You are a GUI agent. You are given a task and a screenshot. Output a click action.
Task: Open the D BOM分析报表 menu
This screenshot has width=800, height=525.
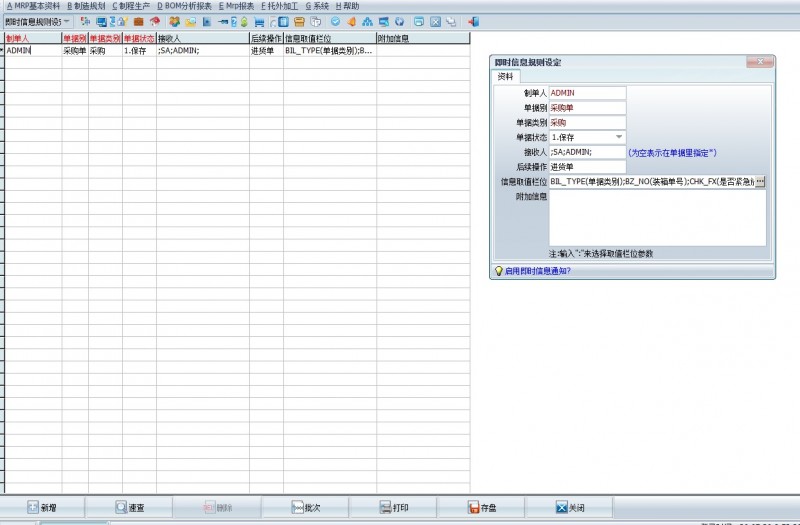(184, 6)
